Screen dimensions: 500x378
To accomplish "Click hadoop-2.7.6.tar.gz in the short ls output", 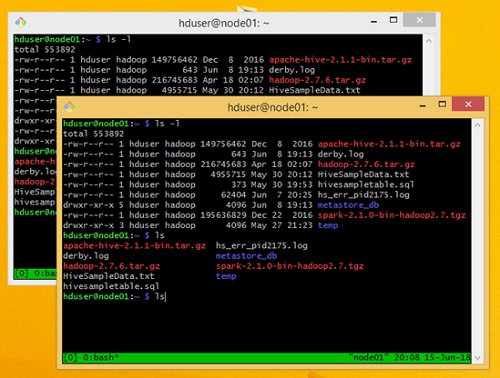I will pyautogui.click(x=112, y=266).
